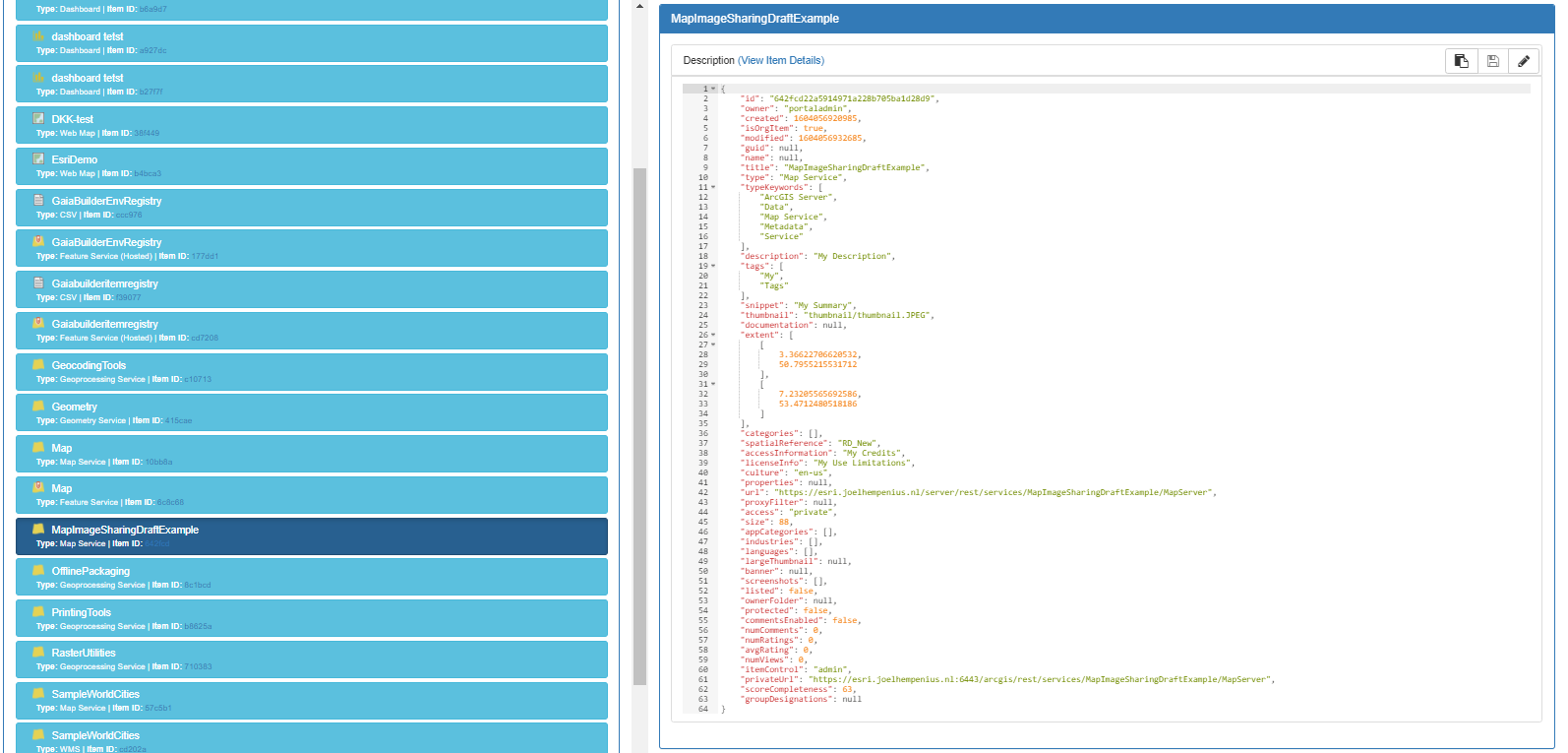Image resolution: width=1568 pixels, height=753 pixels.
Task: Collapse the tags array fold arrow
Action: pyautogui.click(x=714, y=266)
